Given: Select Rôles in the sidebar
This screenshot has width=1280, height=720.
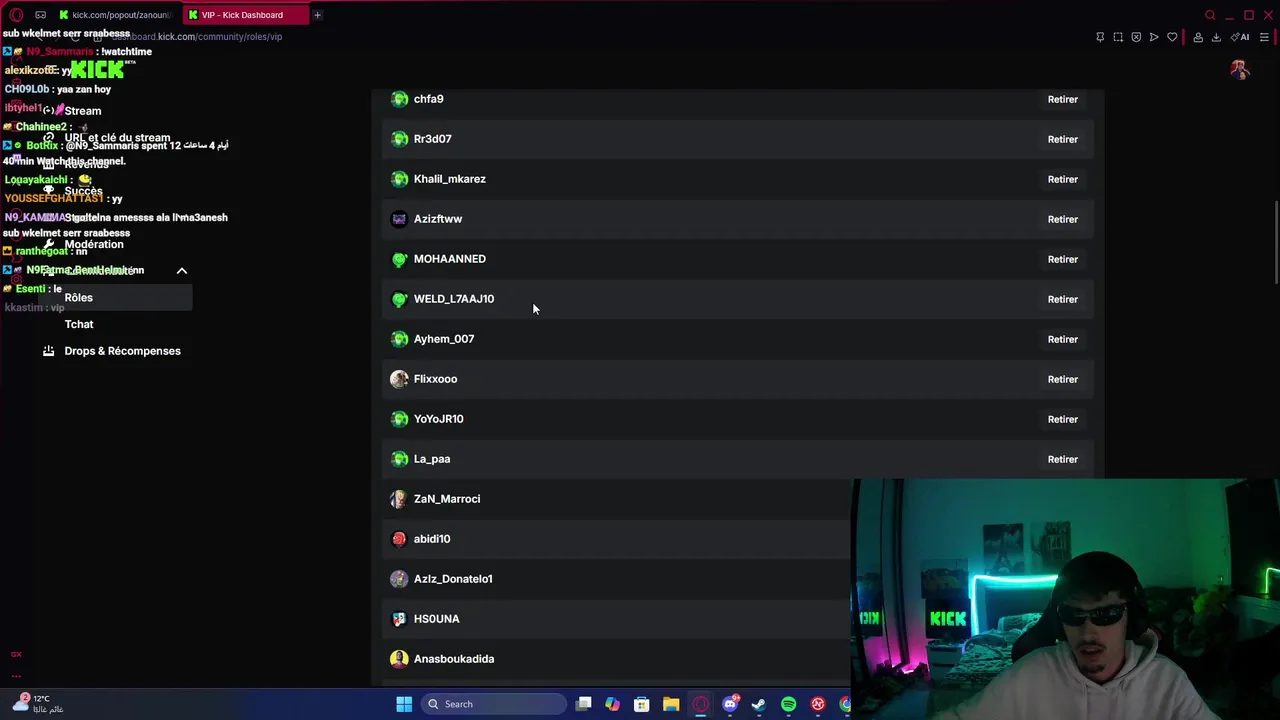Looking at the screenshot, I should tap(115, 297).
